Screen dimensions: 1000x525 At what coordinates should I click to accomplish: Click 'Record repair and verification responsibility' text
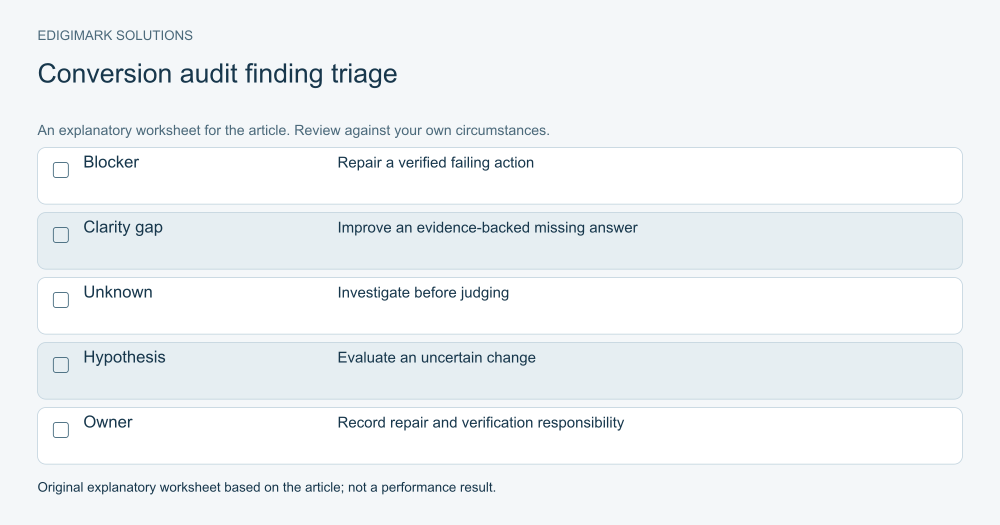480,423
